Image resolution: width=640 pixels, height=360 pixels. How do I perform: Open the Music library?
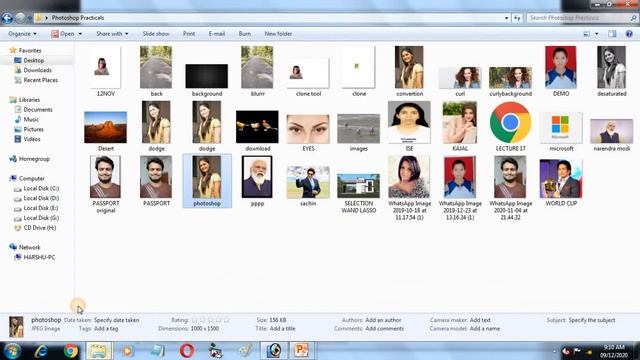[x=31, y=119]
